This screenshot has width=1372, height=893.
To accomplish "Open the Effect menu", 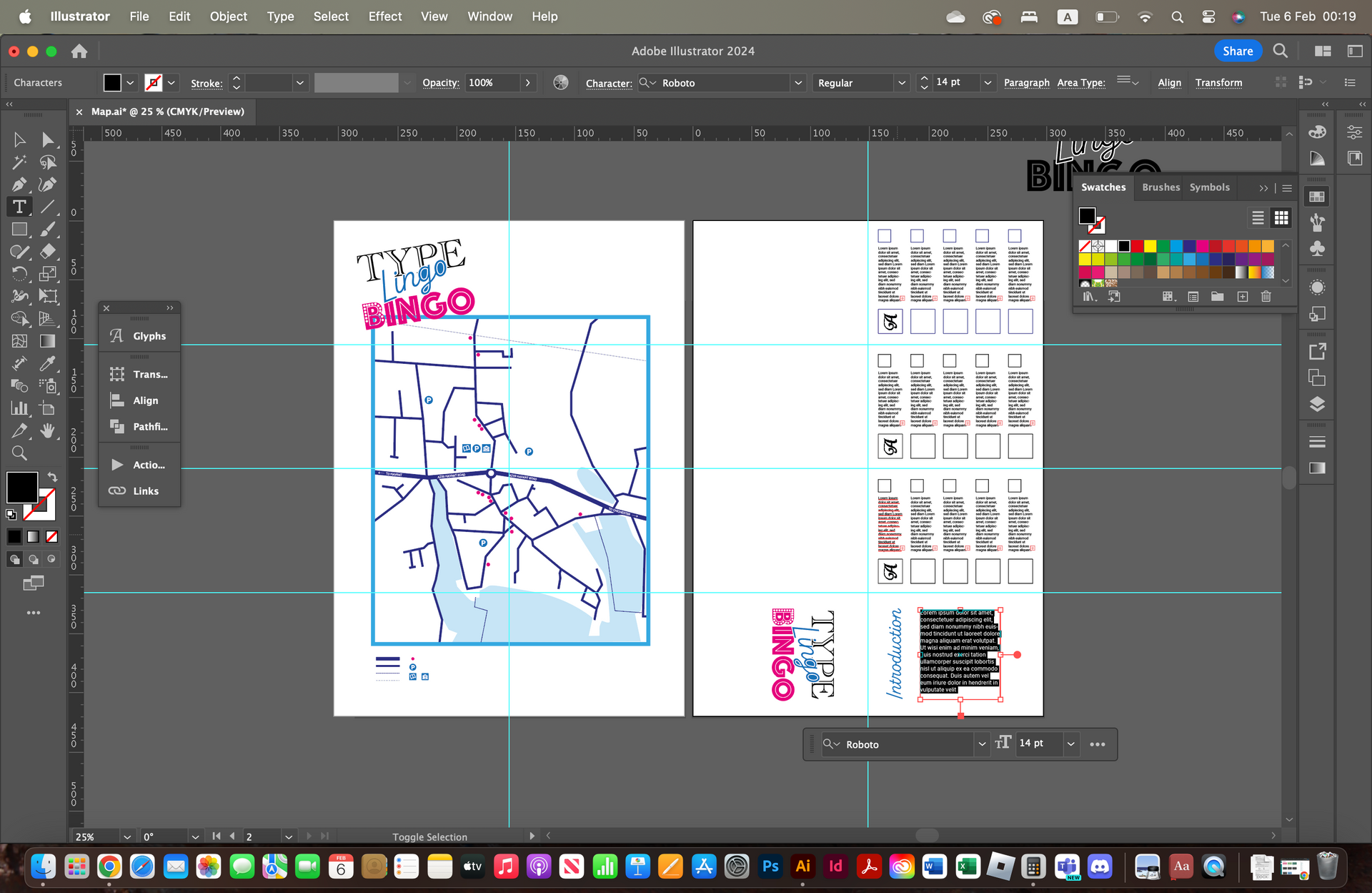I will click(x=384, y=16).
